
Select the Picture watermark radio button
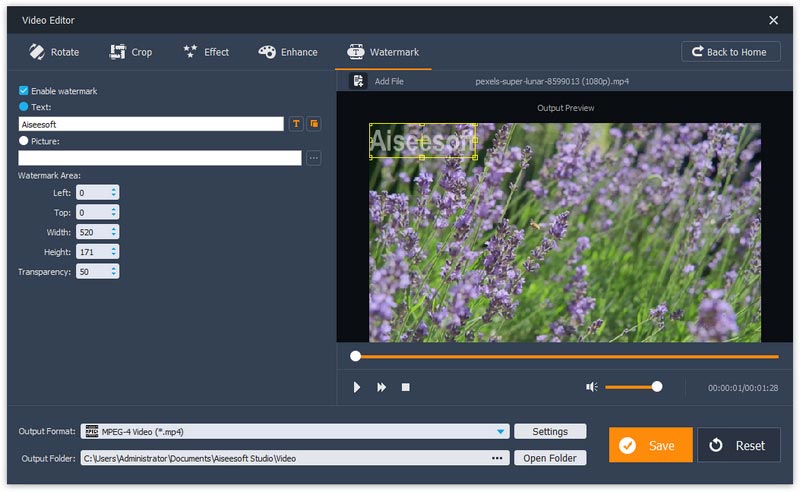24,141
